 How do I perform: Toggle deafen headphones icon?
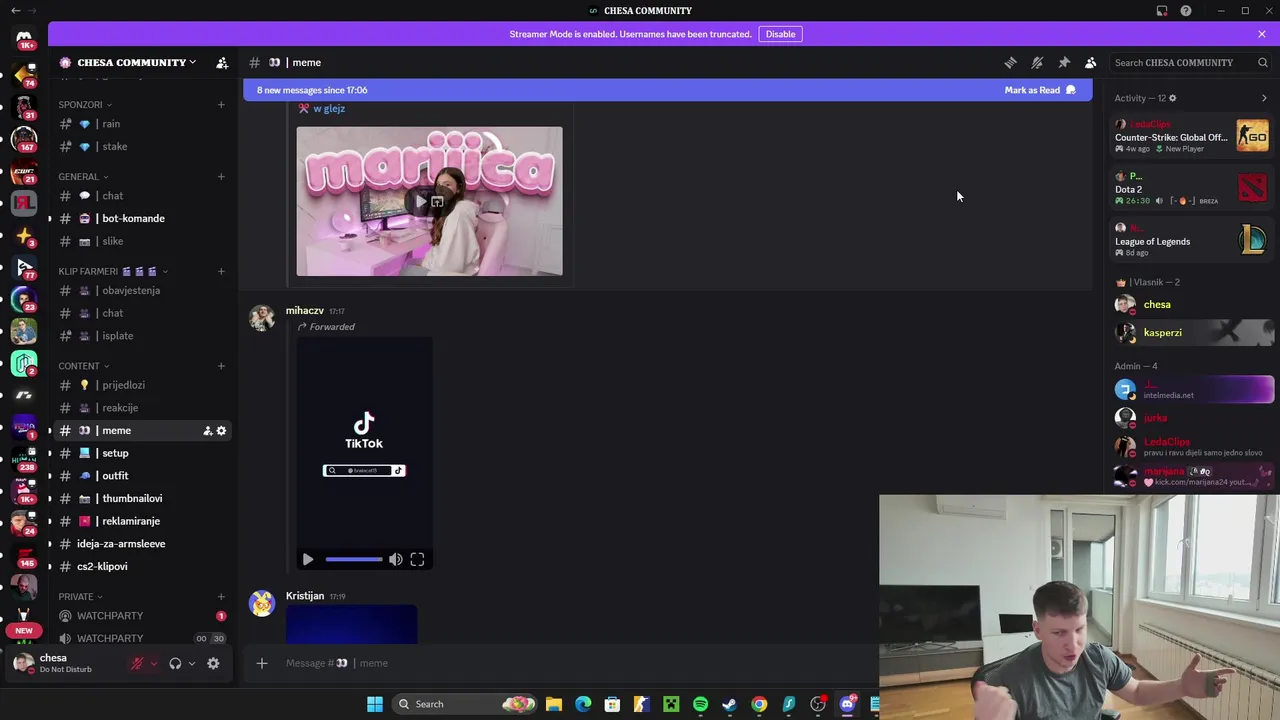point(175,663)
